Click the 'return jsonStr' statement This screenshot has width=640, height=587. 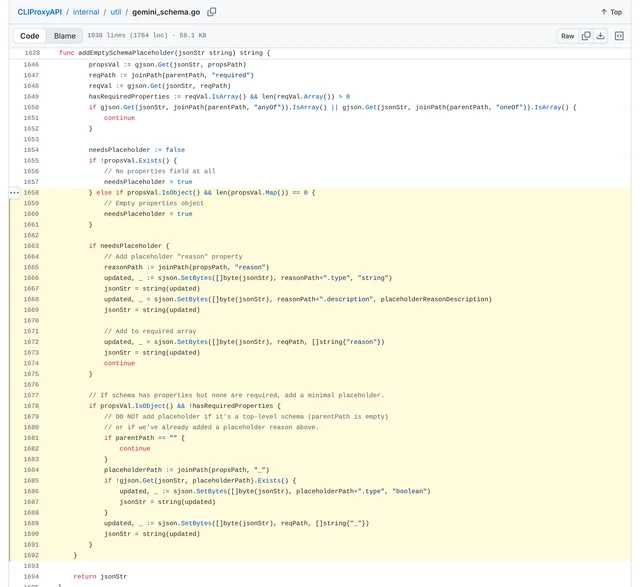coord(100,576)
